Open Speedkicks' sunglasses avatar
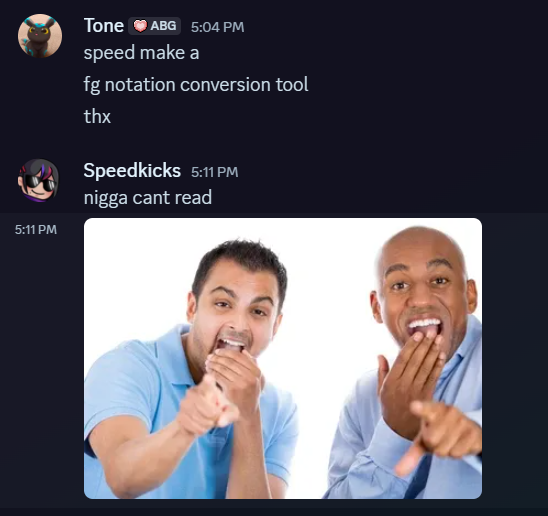548x516 pixels. point(39,181)
